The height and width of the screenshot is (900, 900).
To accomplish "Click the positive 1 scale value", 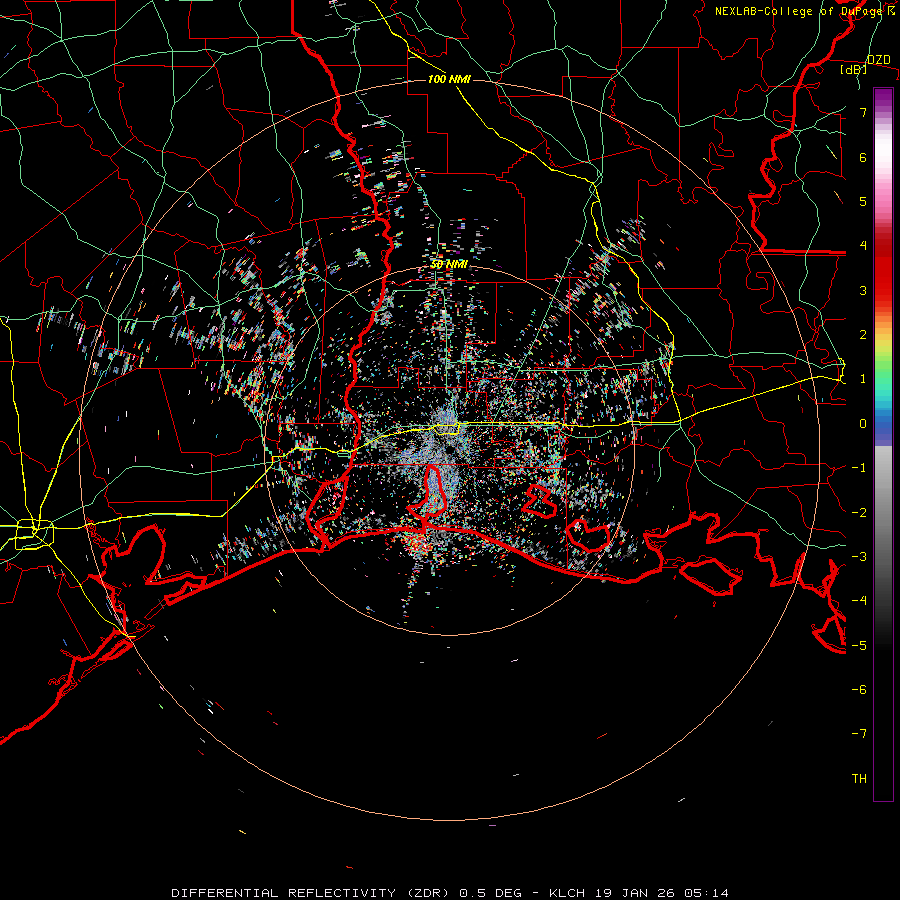I will tap(863, 379).
